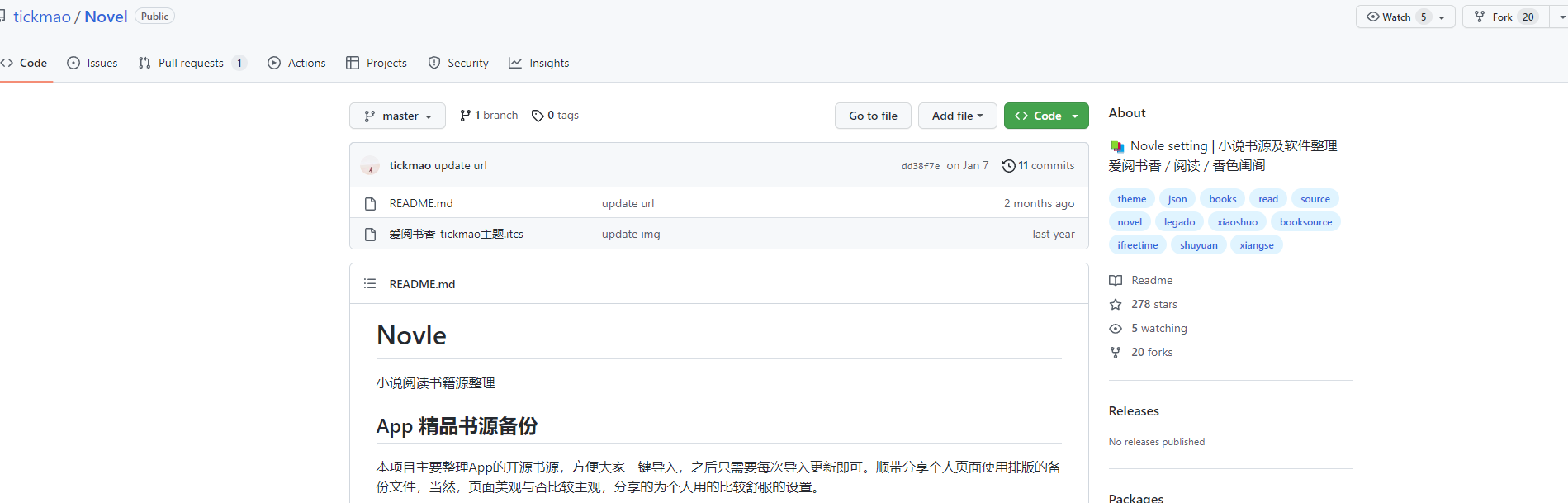Click the tag icon next to 0 tags
Viewport: 1568px width, 503px height.
click(x=538, y=116)
